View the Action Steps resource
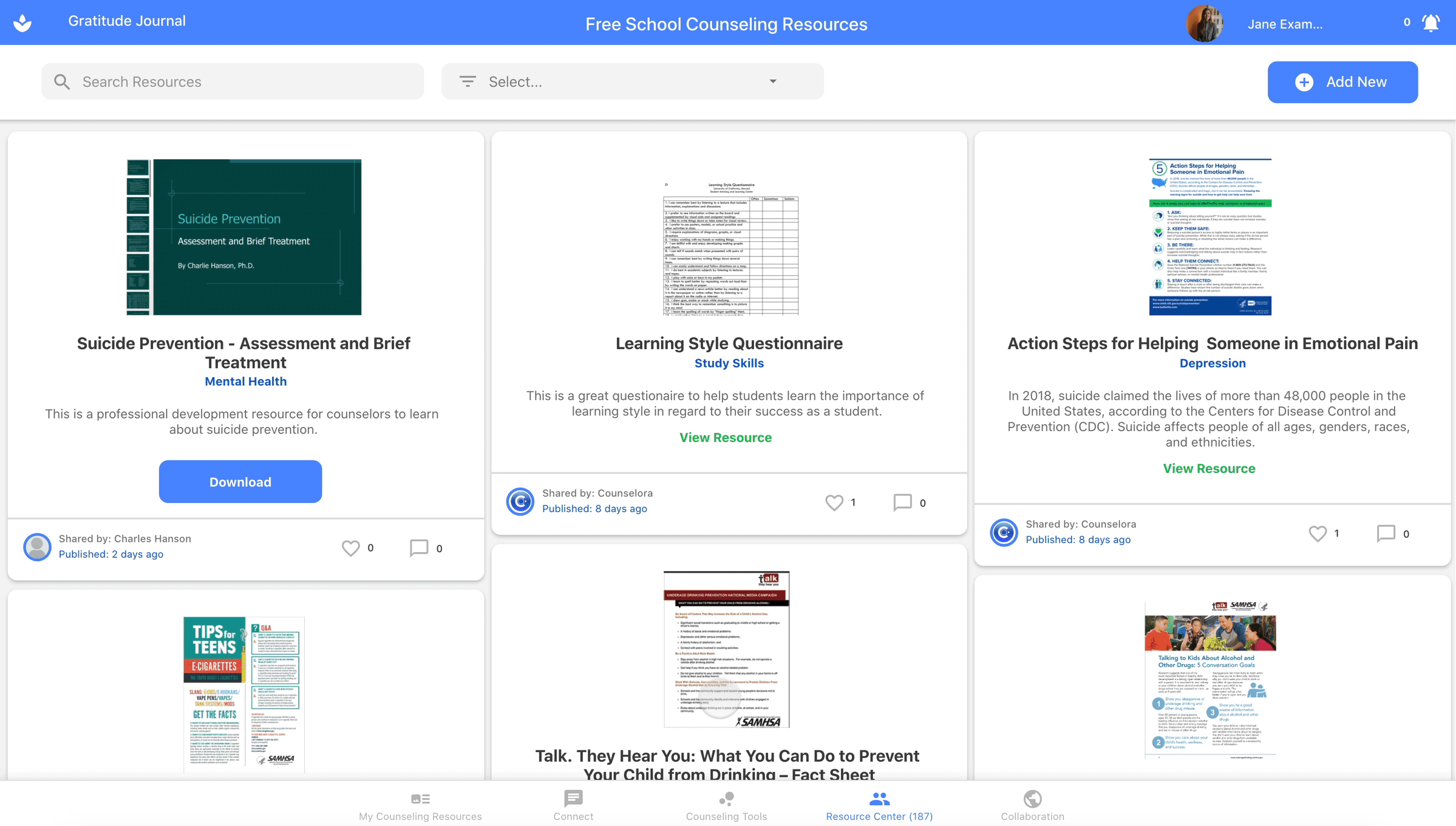1456x826 pixels. pyautogui.click(x=1209, y=468)
